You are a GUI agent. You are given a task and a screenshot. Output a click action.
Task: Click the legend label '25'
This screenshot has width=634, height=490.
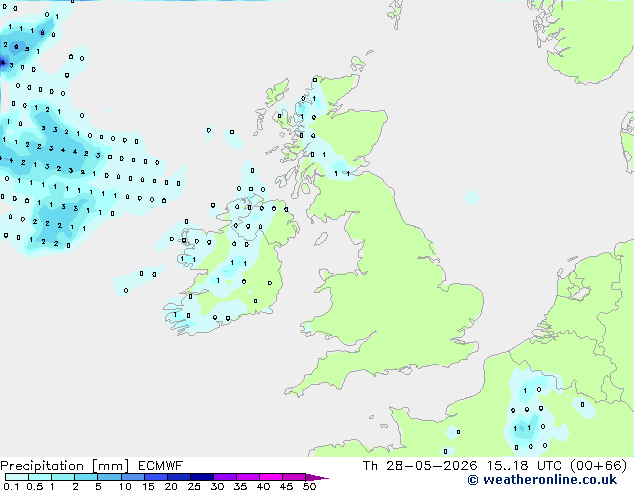point(194,486)
